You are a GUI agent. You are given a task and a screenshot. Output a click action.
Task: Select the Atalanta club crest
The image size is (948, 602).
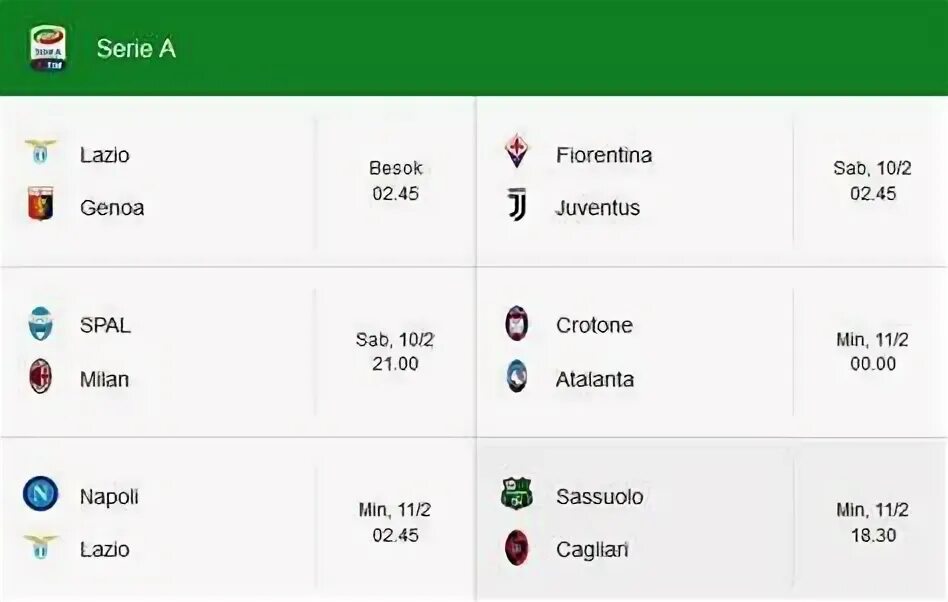[x=517, y=376]
